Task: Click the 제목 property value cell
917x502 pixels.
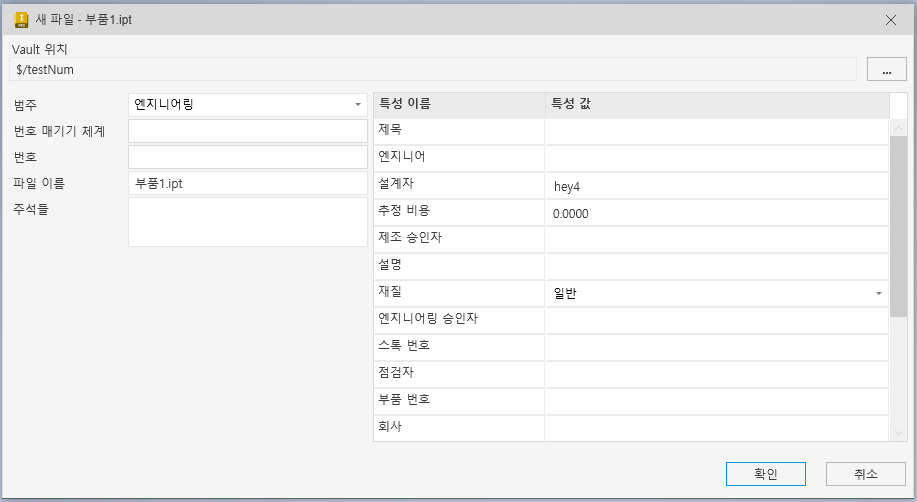Action: pyautogui.click(x=716, y=131)
